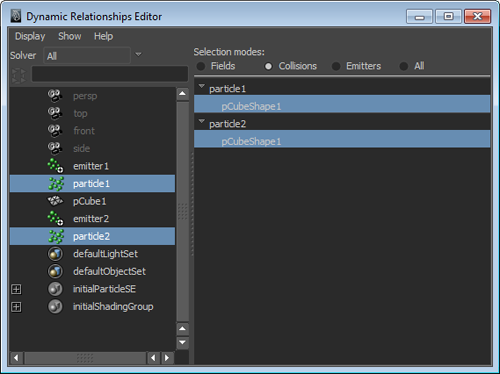This screenshot has height=374, width=500.
Task: Maximize the Dynamic Relationships Editor window
Action: click(448, 16)
